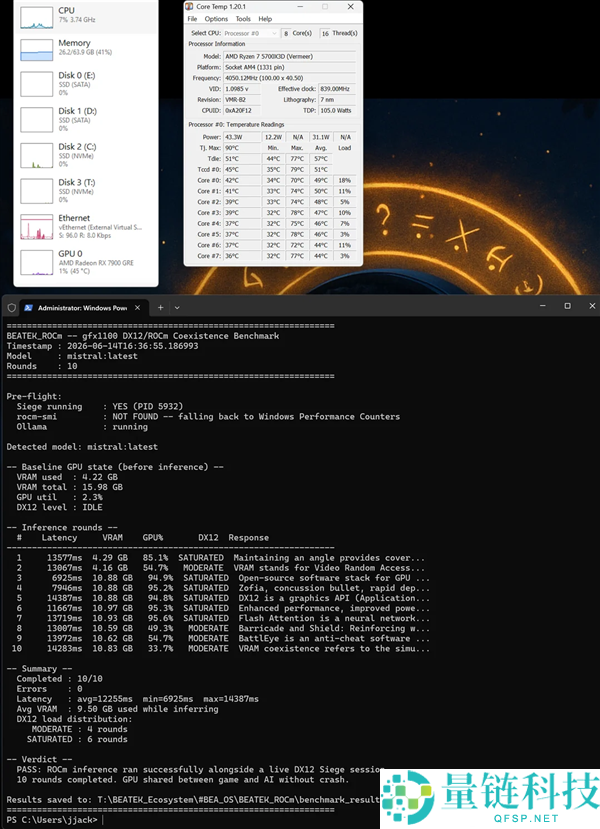Click the Effective clock 839.00MHz value
Screen dimensions: 600x829
[x=337, y=89]
